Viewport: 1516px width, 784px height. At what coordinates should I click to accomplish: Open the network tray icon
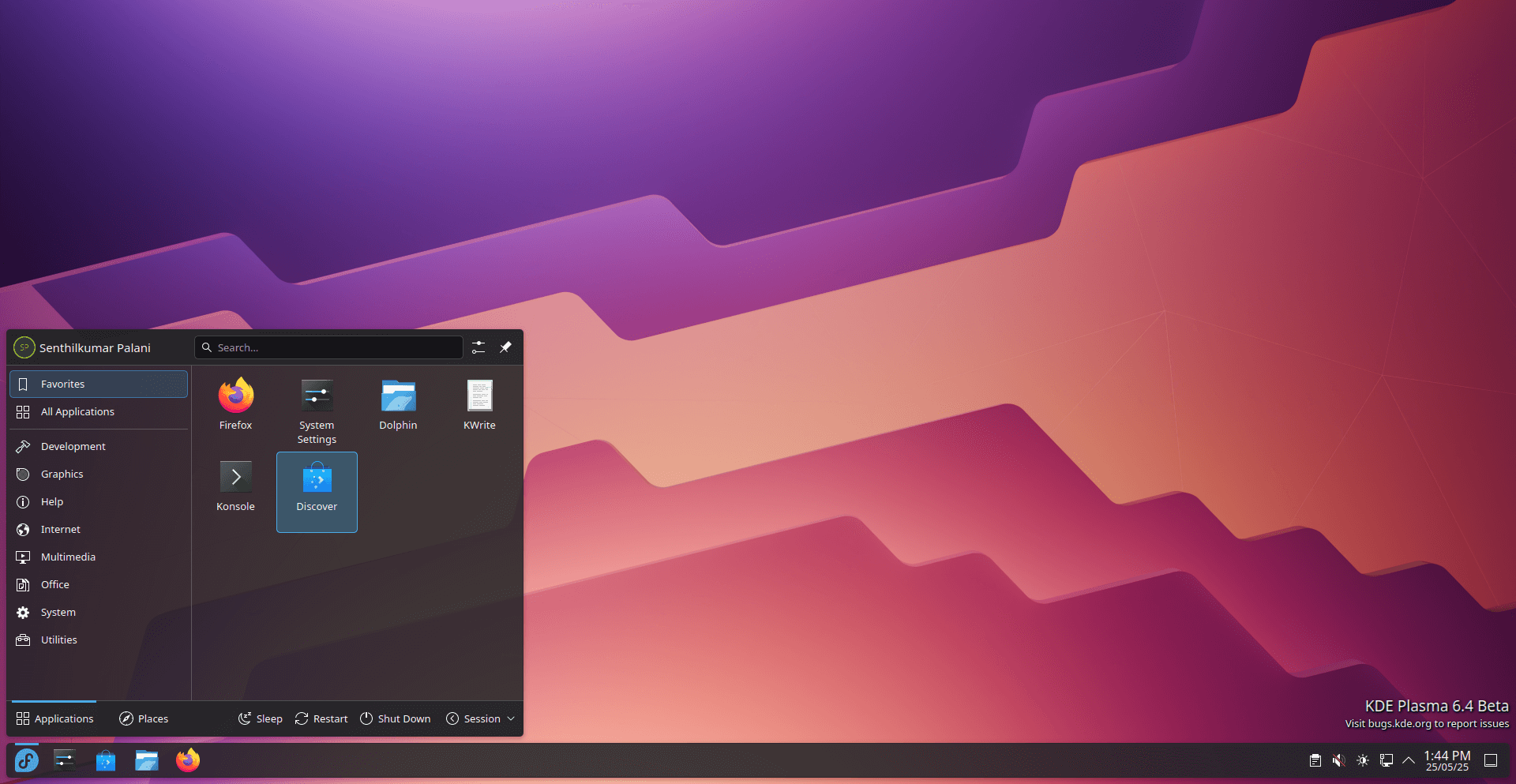[x=1387, y=760]
